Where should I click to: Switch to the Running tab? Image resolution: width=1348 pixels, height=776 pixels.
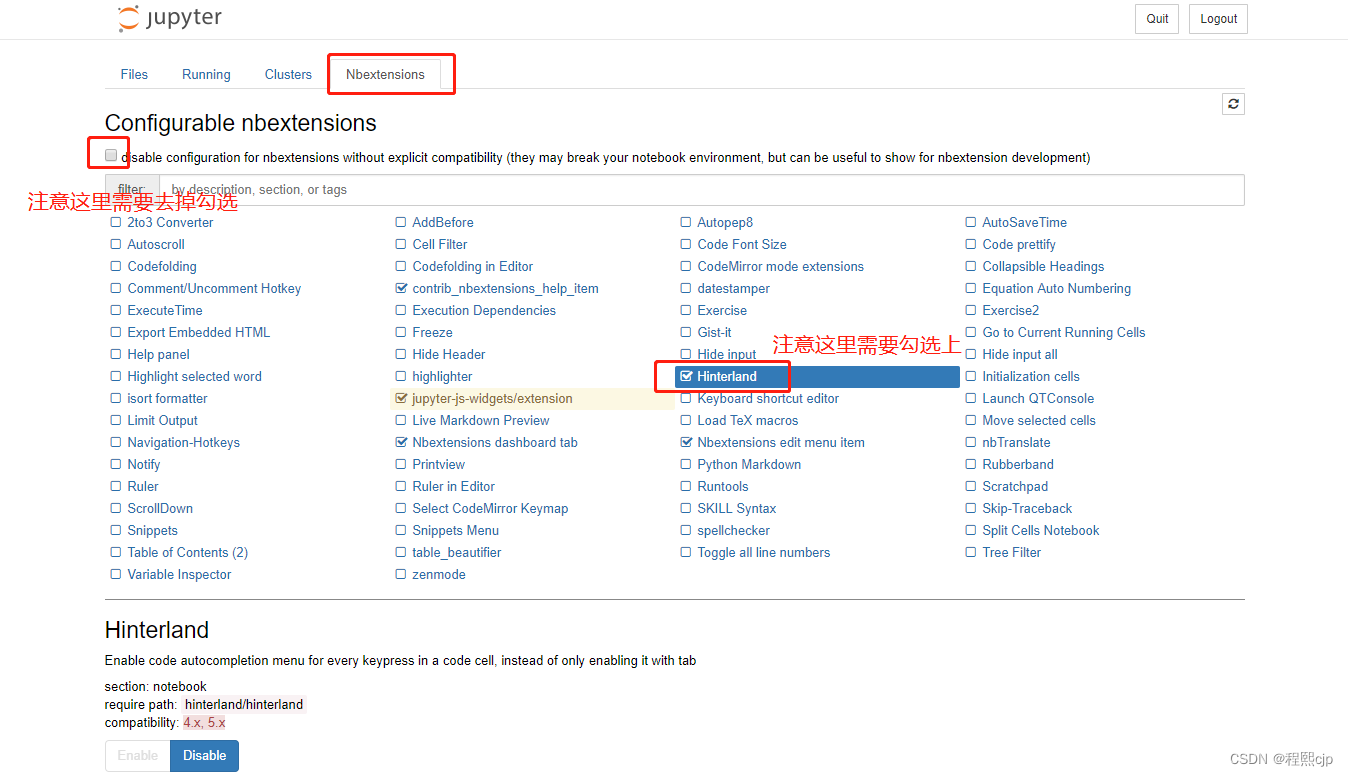point(206,74)
